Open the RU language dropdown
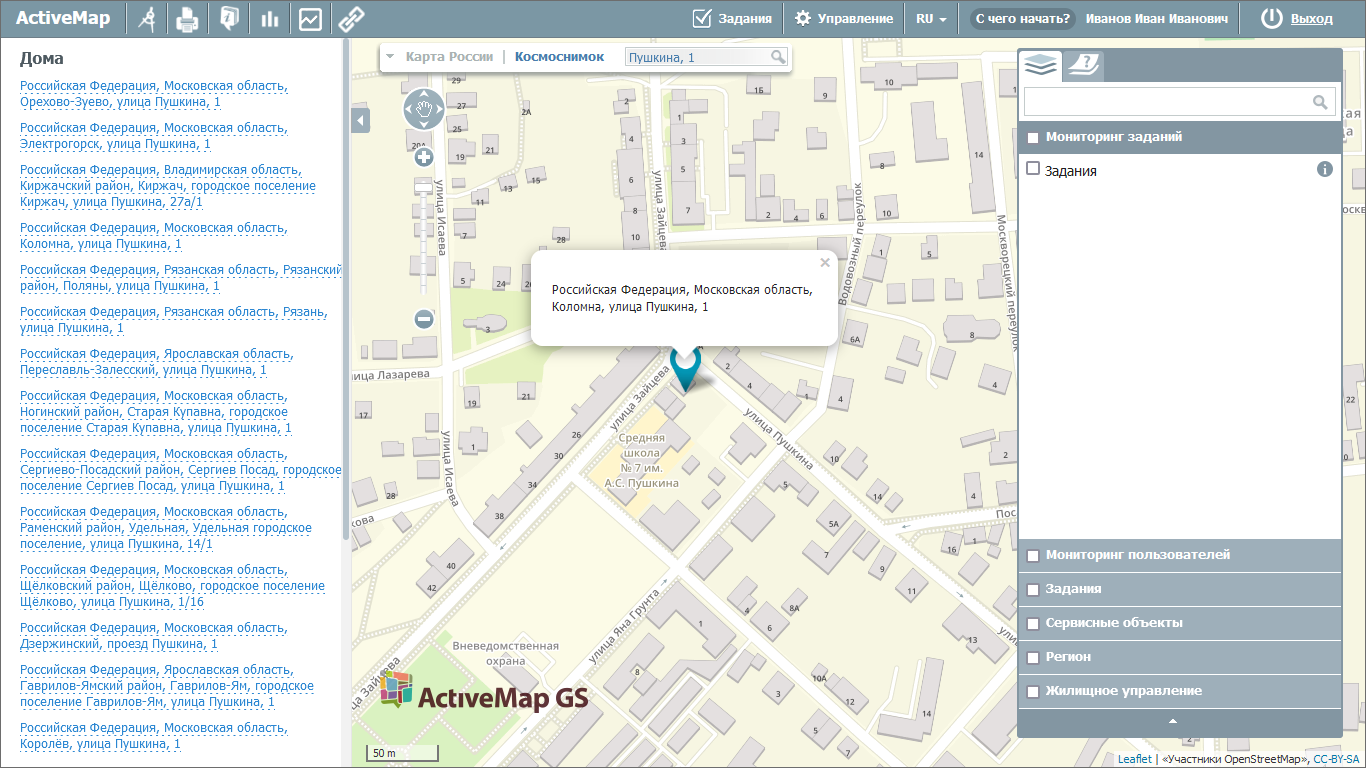The image size is (1366, 768). click(x=931, y=19)
